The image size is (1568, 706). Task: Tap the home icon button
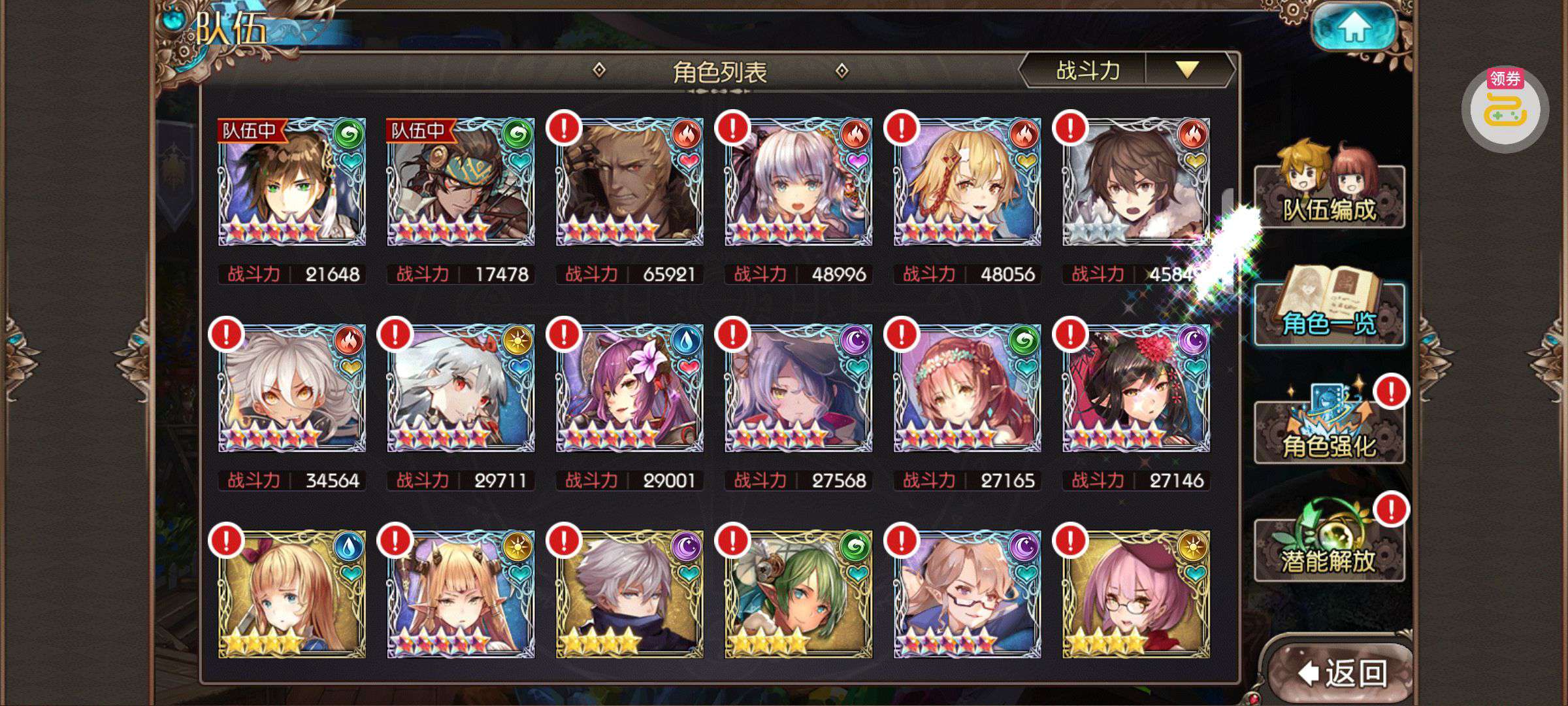point(1354,27)
